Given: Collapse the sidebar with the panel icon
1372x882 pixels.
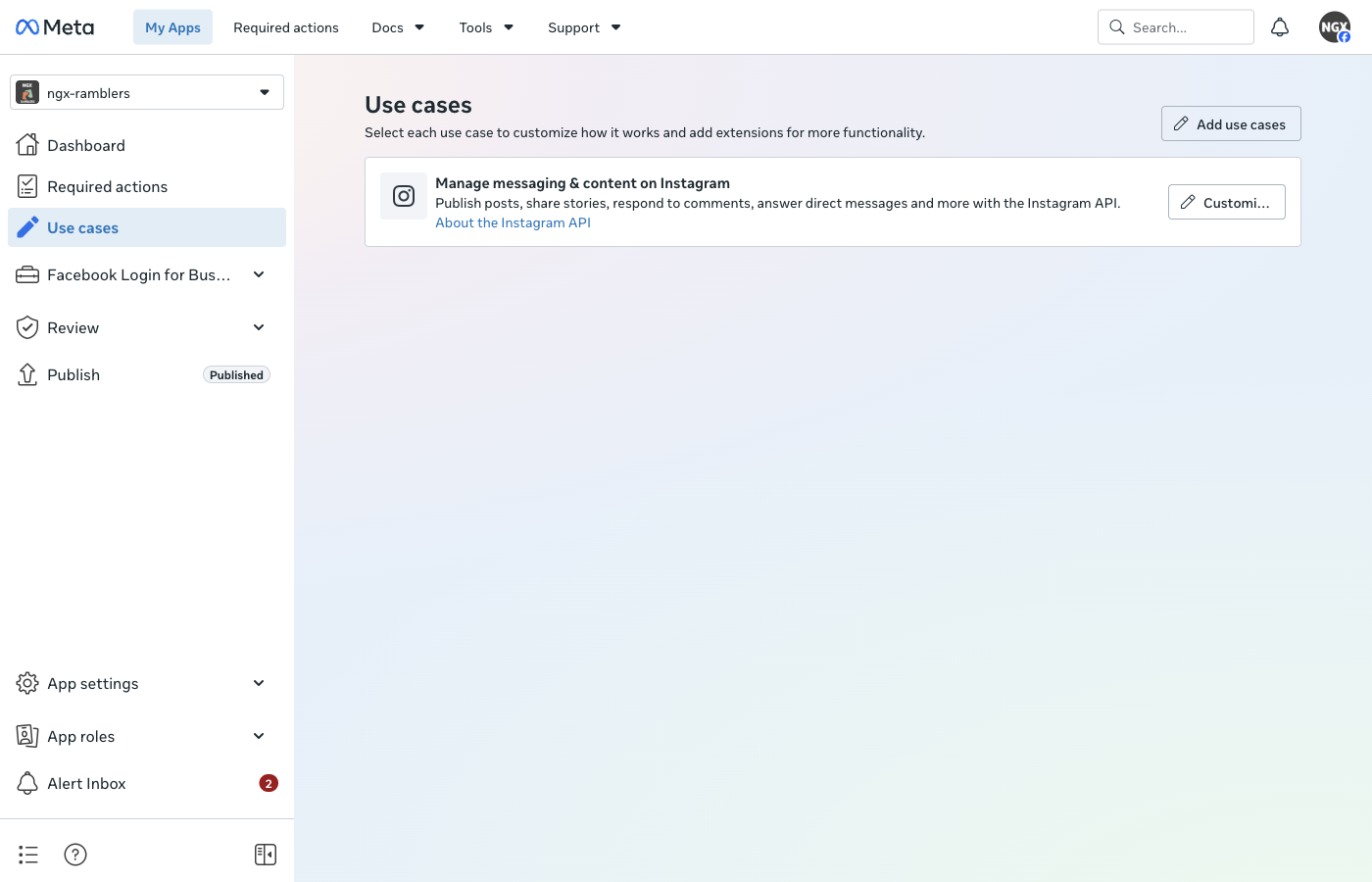Looking at the screenshot, I should click(x=266, y=855).
